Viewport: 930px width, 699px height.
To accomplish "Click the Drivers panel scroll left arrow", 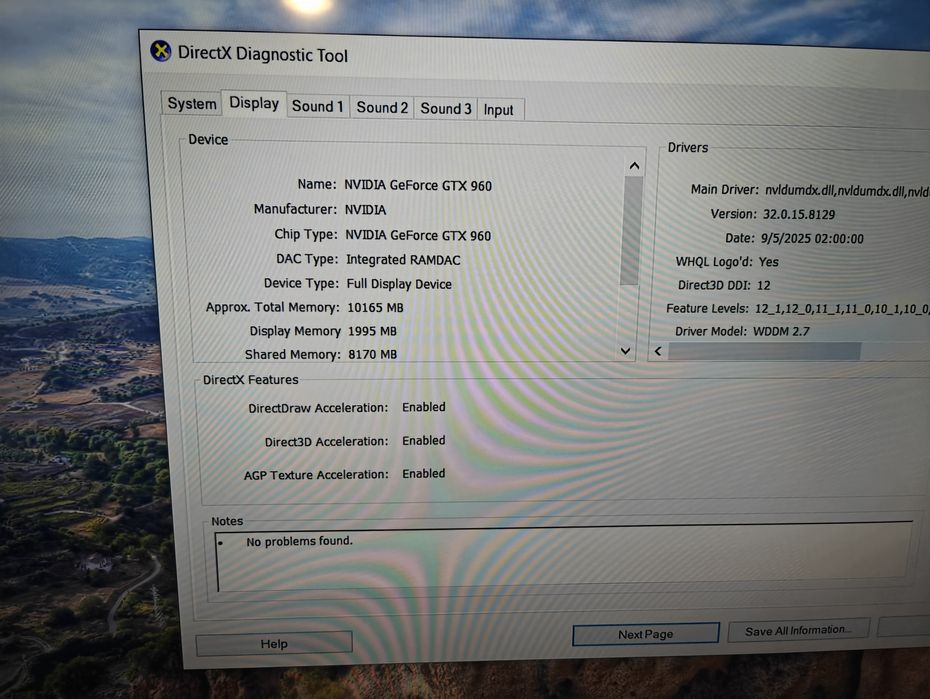I will 658,351.
